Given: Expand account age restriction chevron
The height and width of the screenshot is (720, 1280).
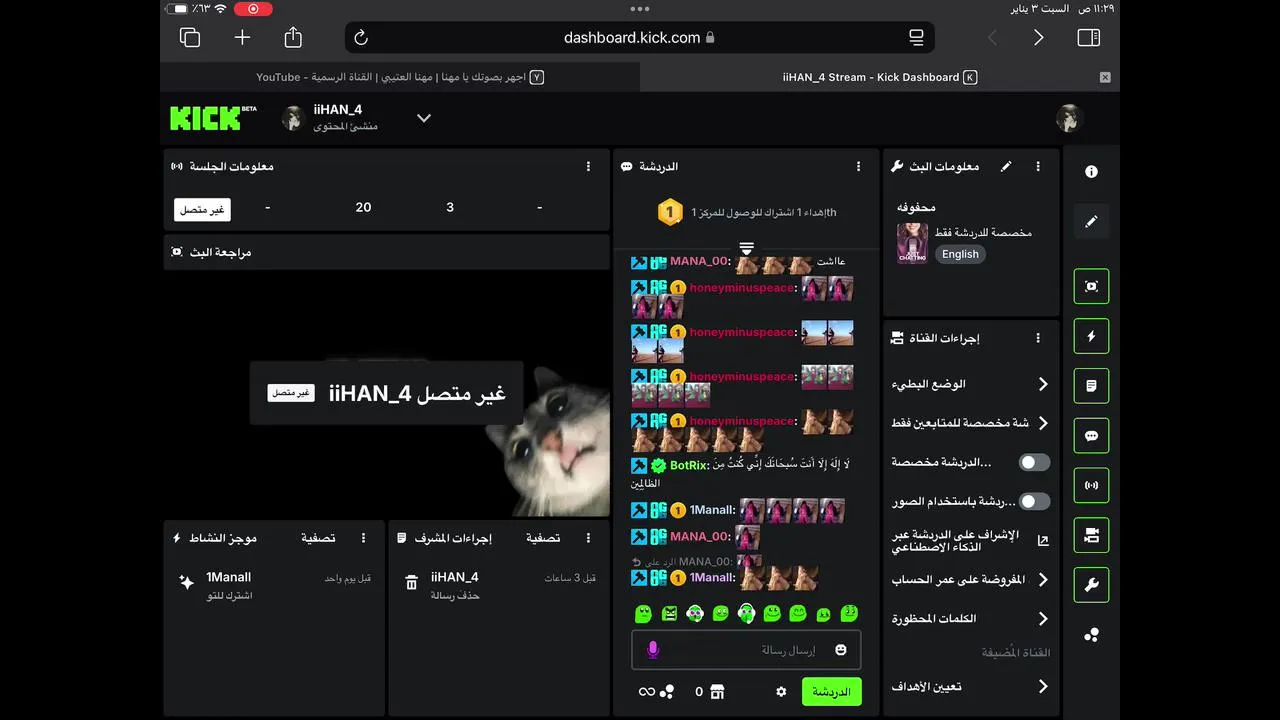Looking at the screenshot, I should click(1043, 579).
